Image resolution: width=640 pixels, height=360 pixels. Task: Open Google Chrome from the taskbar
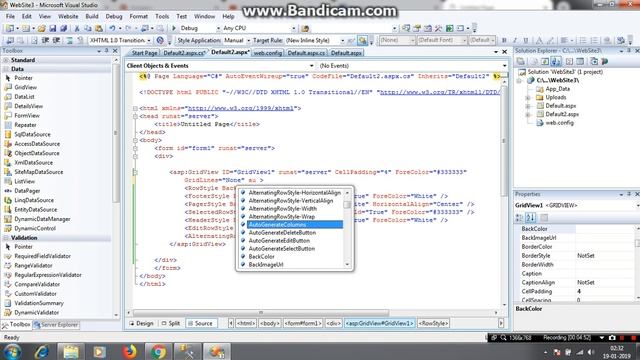(158, 351)
